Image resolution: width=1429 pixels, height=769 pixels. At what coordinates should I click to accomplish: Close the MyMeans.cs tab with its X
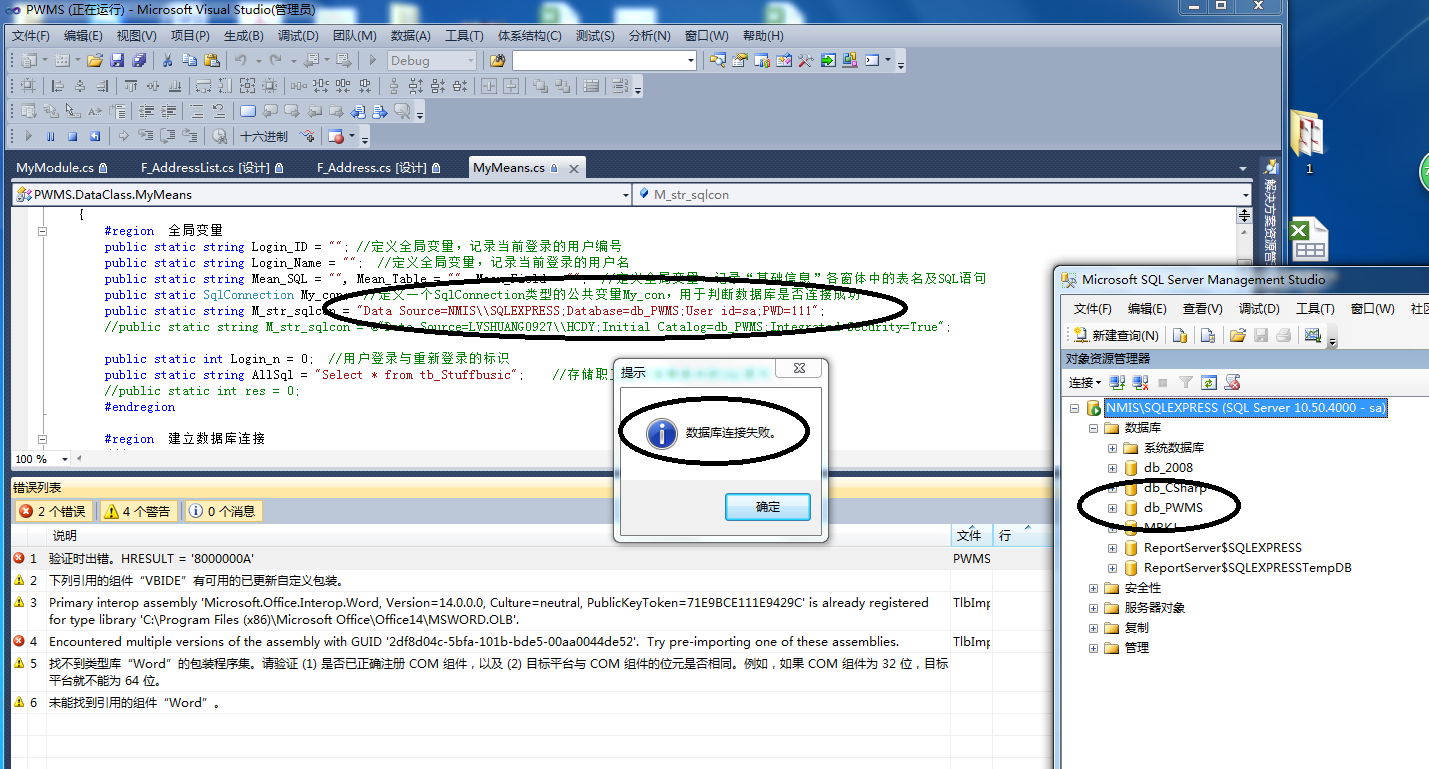pos(573,168)
